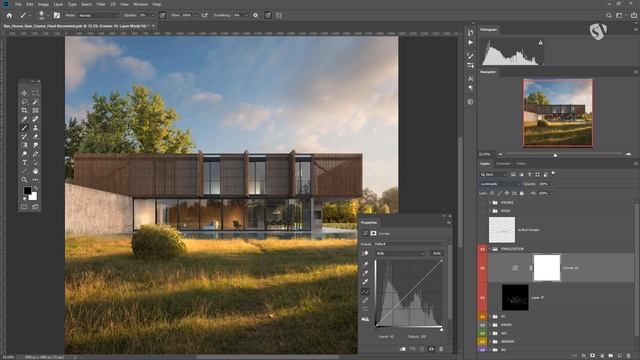Open the Search icon at top right
Screen dimensions: 640x360
[609, 15]
